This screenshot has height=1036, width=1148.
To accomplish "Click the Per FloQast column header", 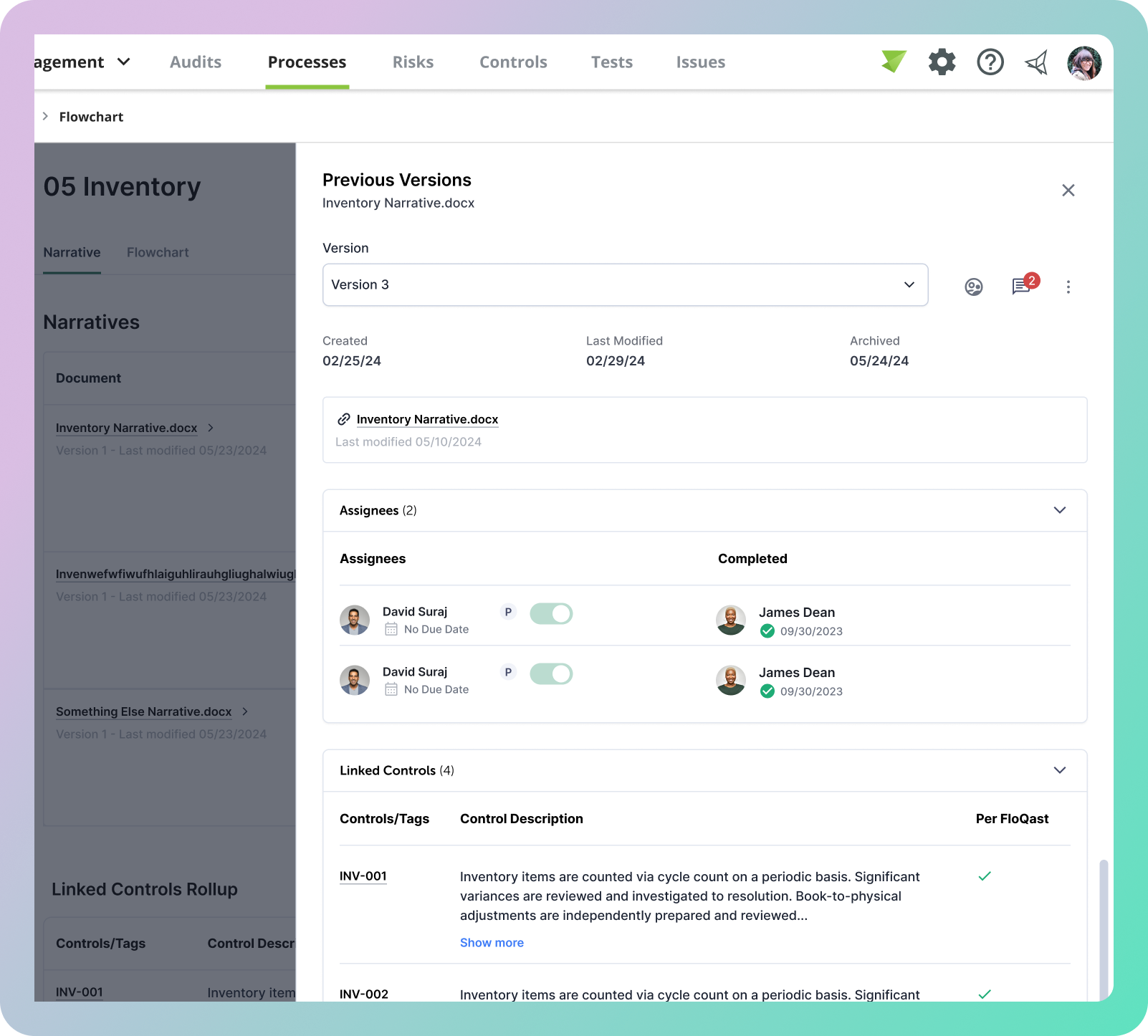I will click(x=1012, y=819).
